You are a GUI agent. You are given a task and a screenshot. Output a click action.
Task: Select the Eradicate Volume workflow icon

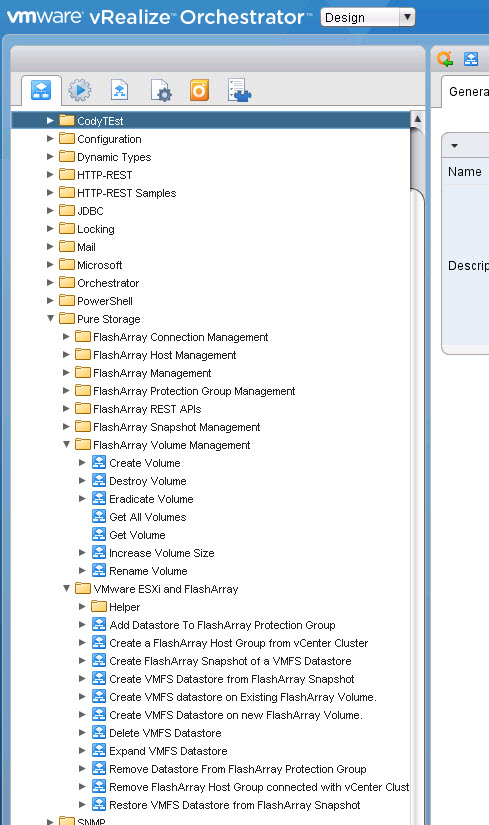coord(99,498)
